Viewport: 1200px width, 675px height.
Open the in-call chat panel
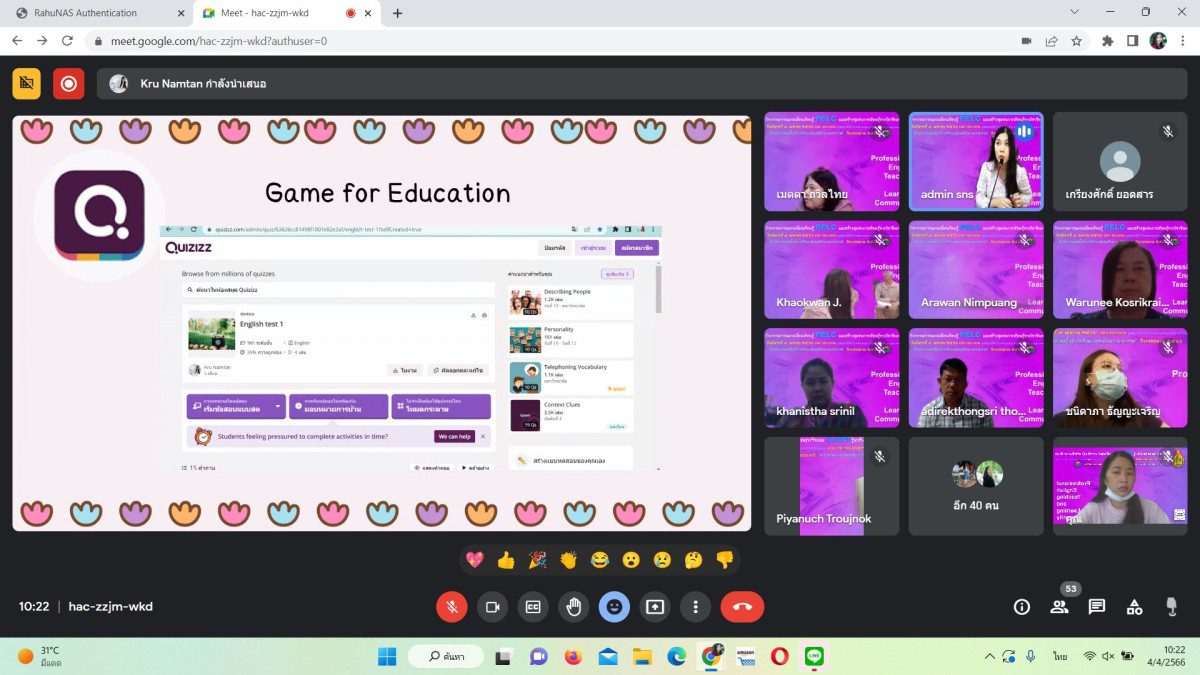click(1097, 606)
